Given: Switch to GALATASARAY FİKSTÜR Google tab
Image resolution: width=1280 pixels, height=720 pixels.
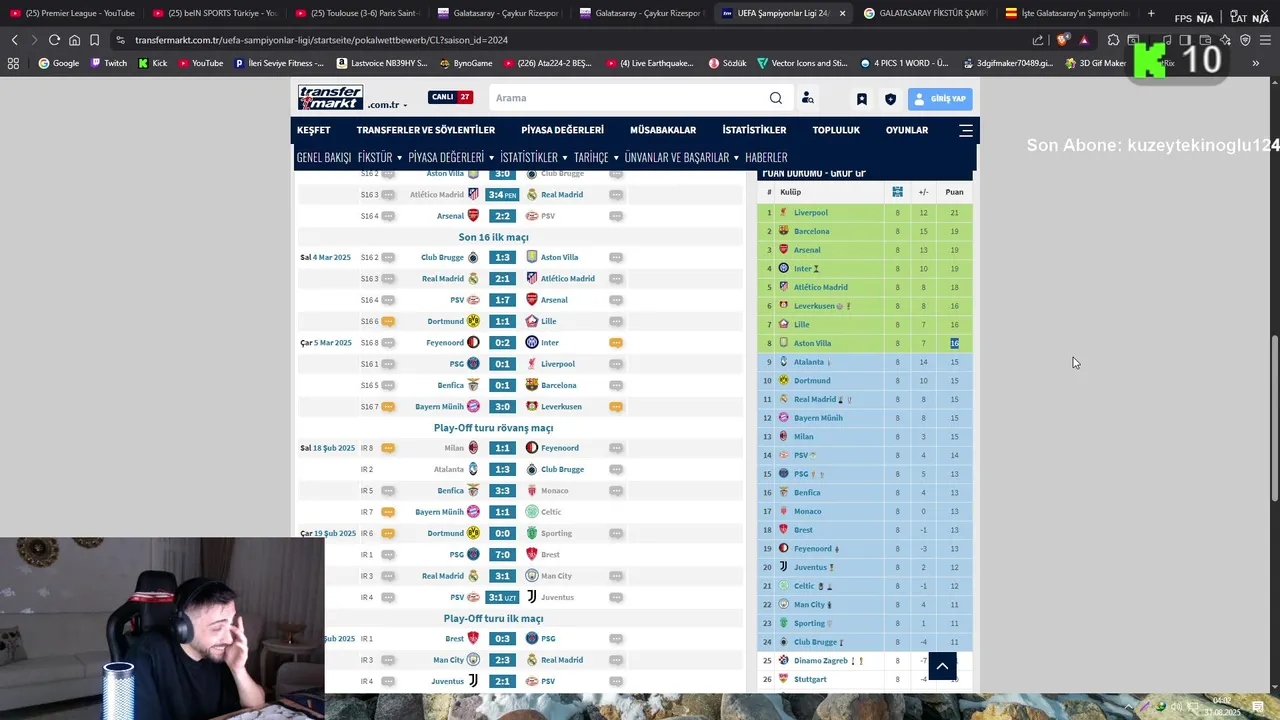Looking at the screenshot, I should (927, 13).
